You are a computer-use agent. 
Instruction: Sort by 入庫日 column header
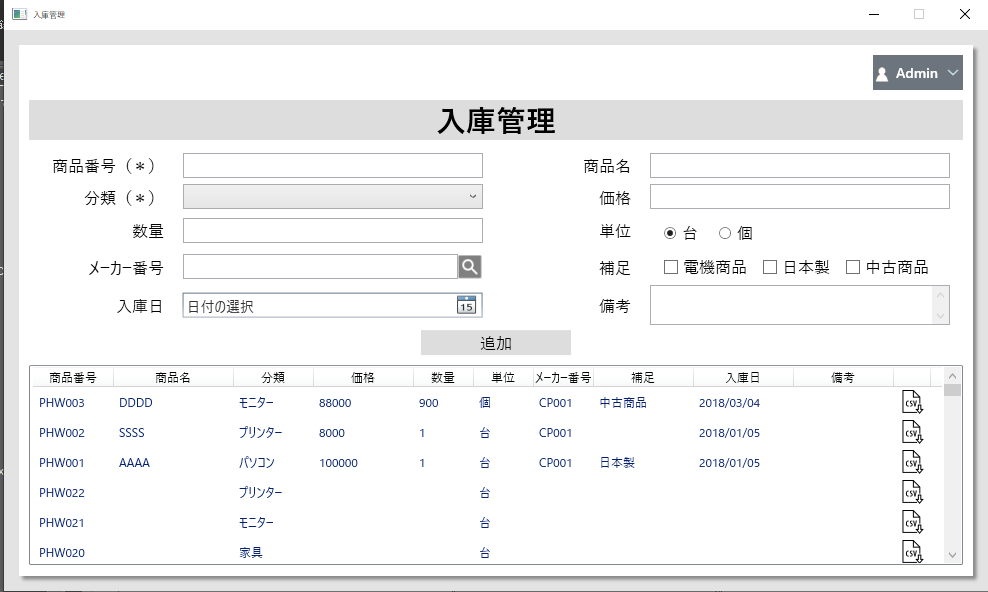click(743, 377)
